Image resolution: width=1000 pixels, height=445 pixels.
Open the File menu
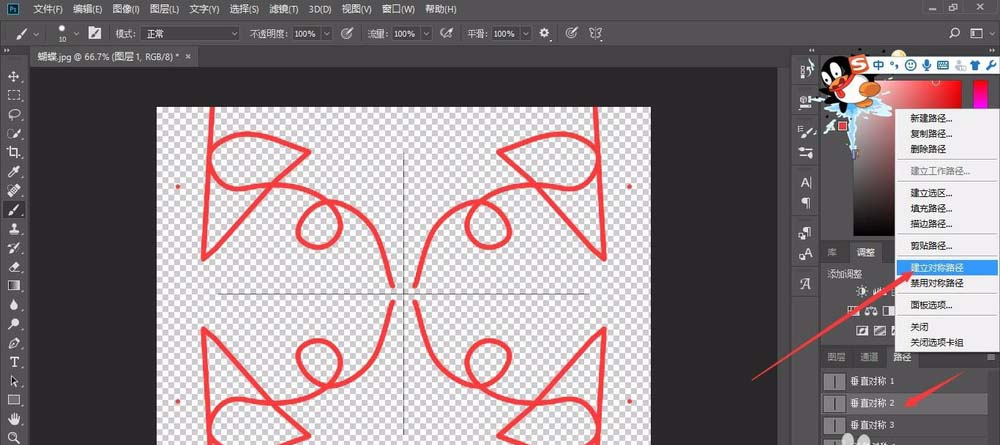point(48,9)
